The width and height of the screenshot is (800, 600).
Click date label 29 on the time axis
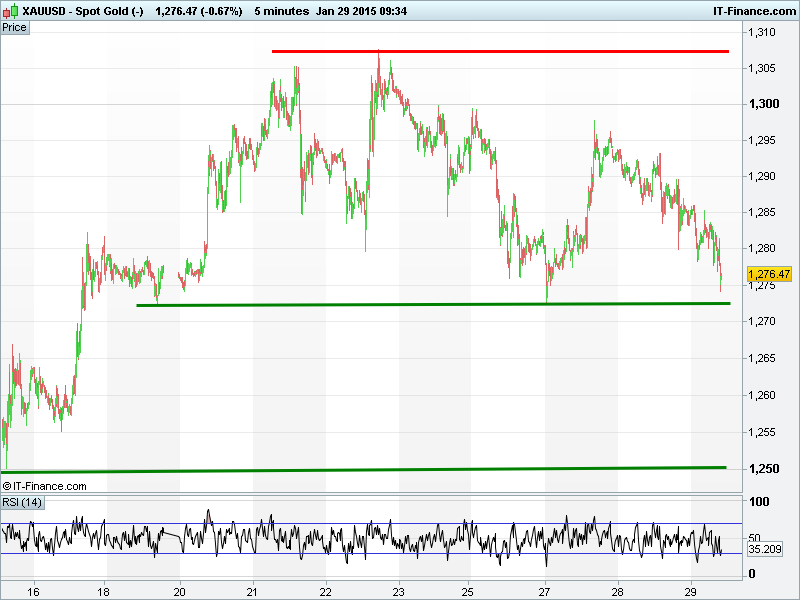click(691, 590)
